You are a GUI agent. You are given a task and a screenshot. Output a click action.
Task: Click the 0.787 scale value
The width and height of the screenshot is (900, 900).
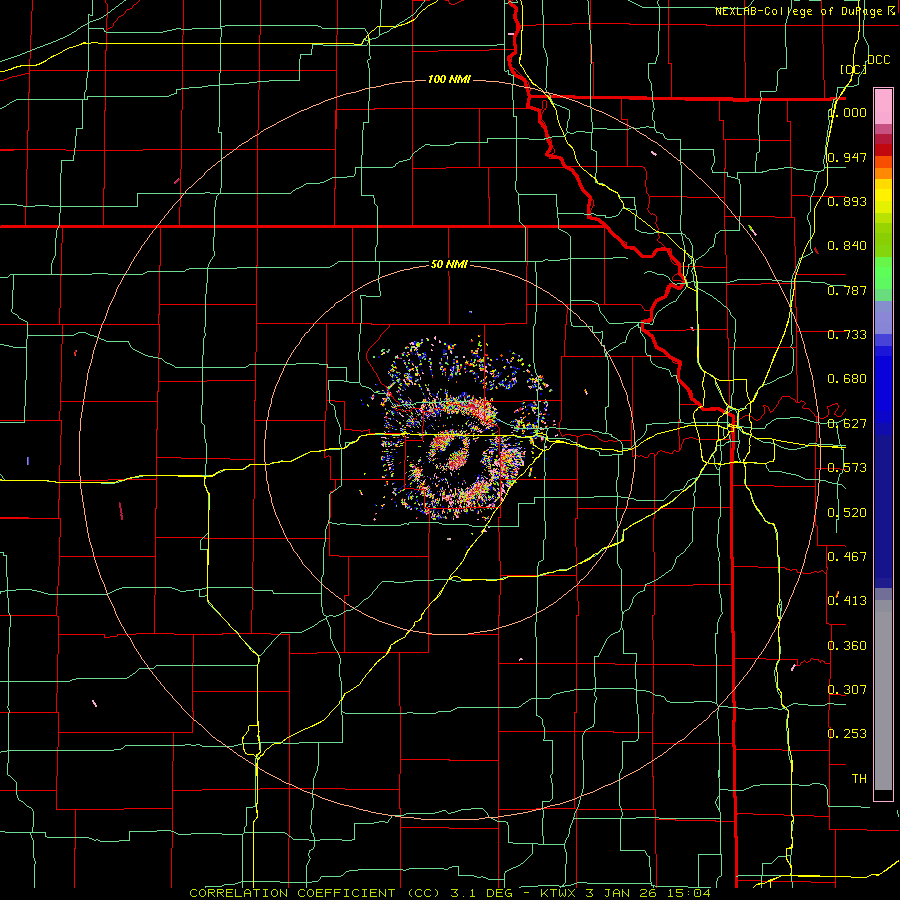click(848, 290)
